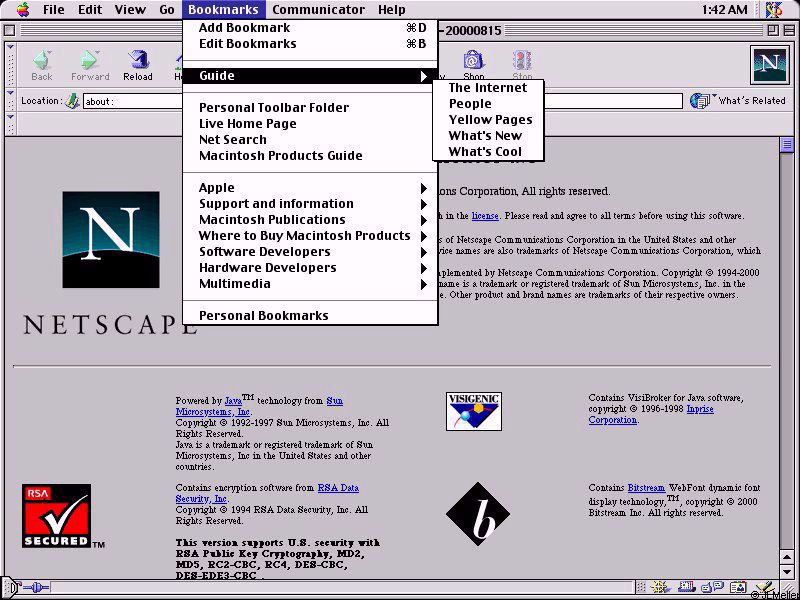Image resolution: width=800 pixels, height=600 pixels.
Task: Open the Inbox mail component icon
Action: coord(687,587)
